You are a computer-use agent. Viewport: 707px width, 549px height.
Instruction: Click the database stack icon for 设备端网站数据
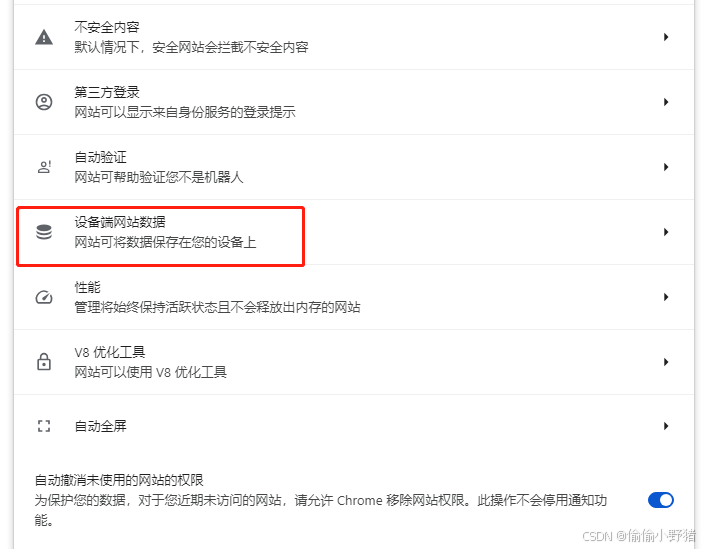coord(44,232)
